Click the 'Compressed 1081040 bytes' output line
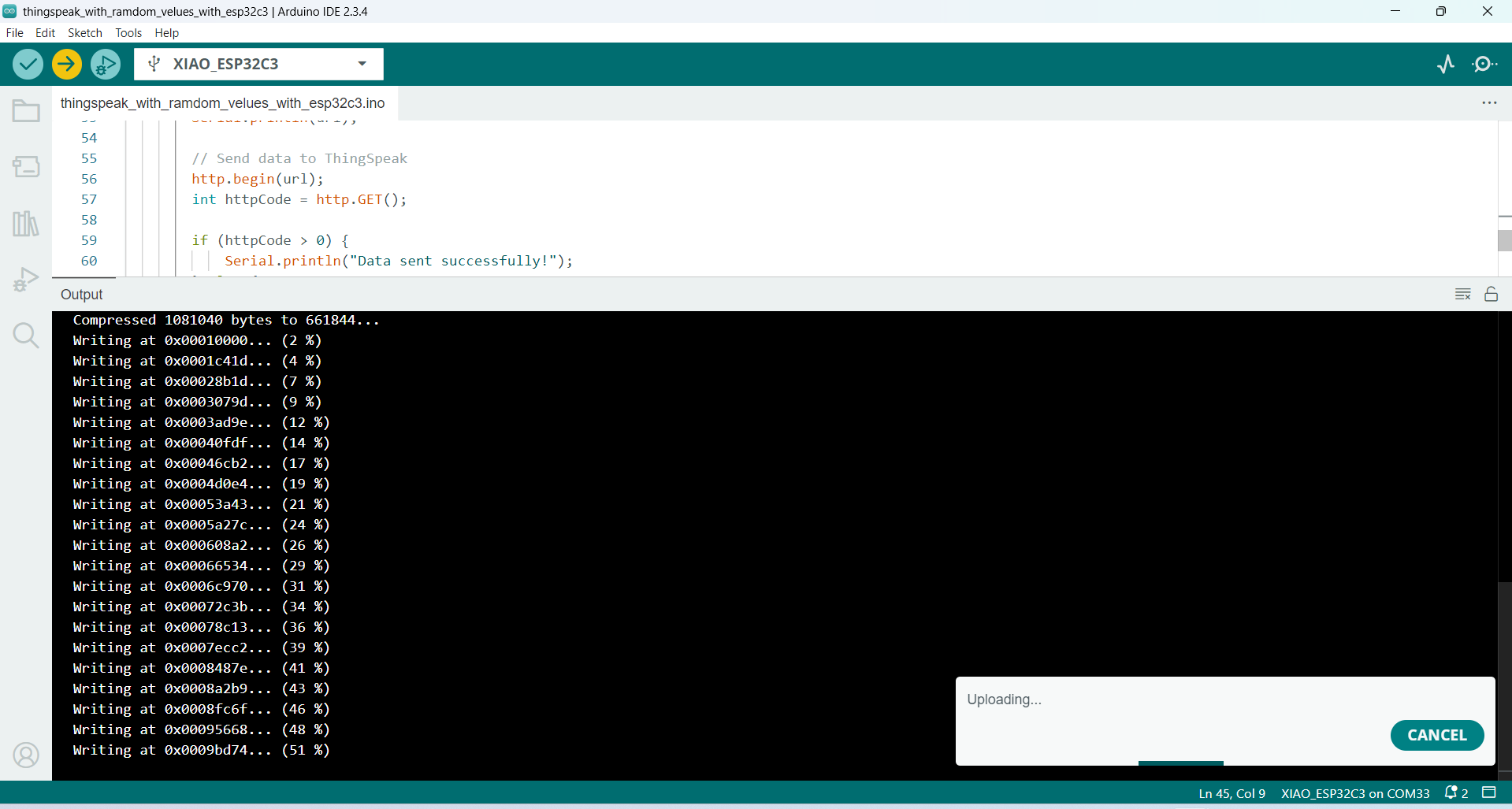This screenshot has width=1512, height=809. pyautogui.click(x=226, y=320)
